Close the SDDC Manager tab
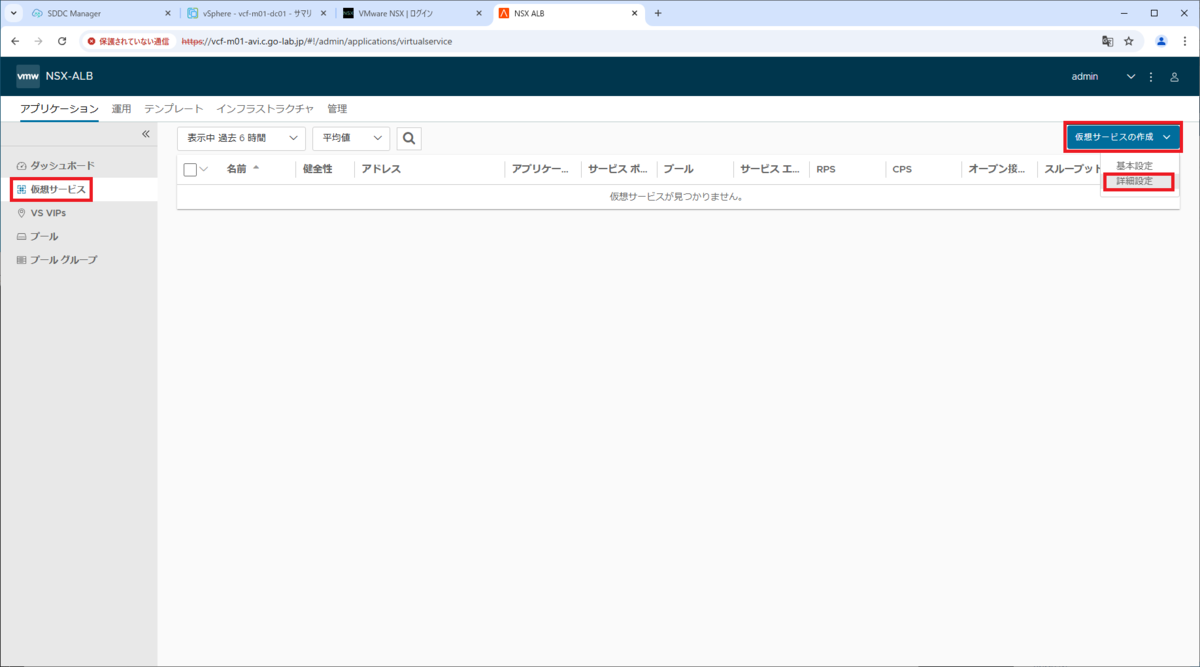Screen dimensions: 1200x667 [168, 13]
